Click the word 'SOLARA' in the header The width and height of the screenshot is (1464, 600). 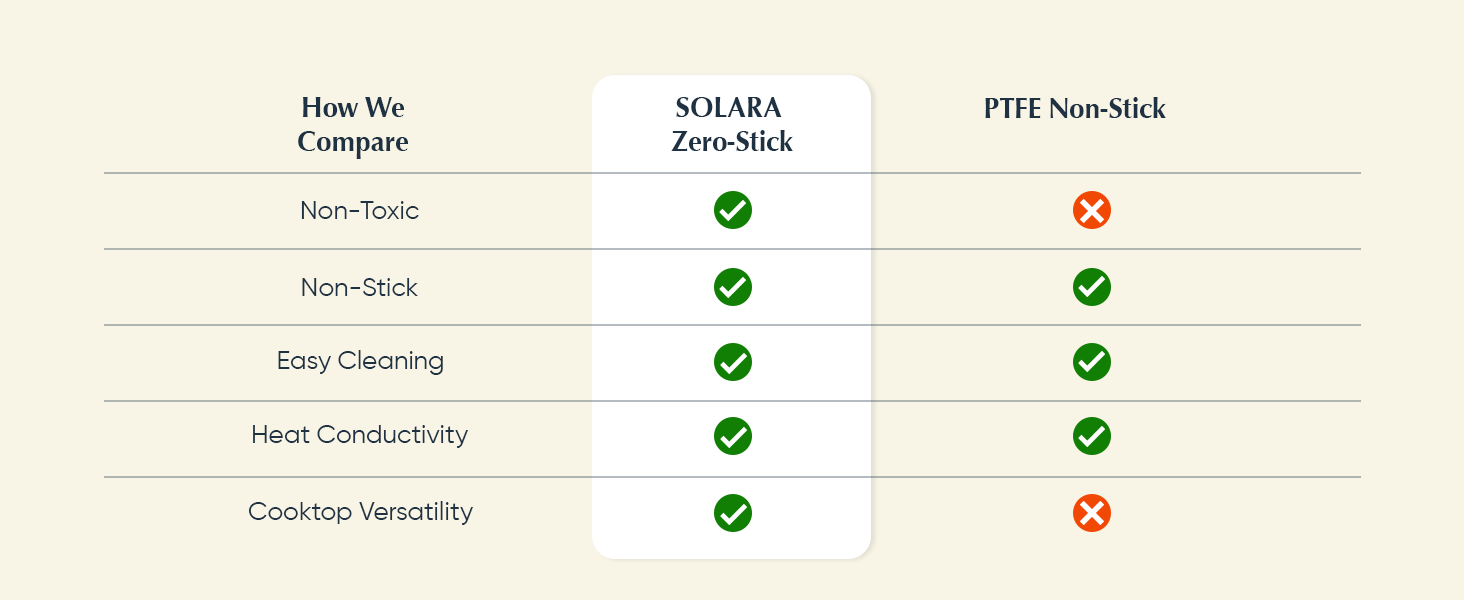(x=728, y=108)
